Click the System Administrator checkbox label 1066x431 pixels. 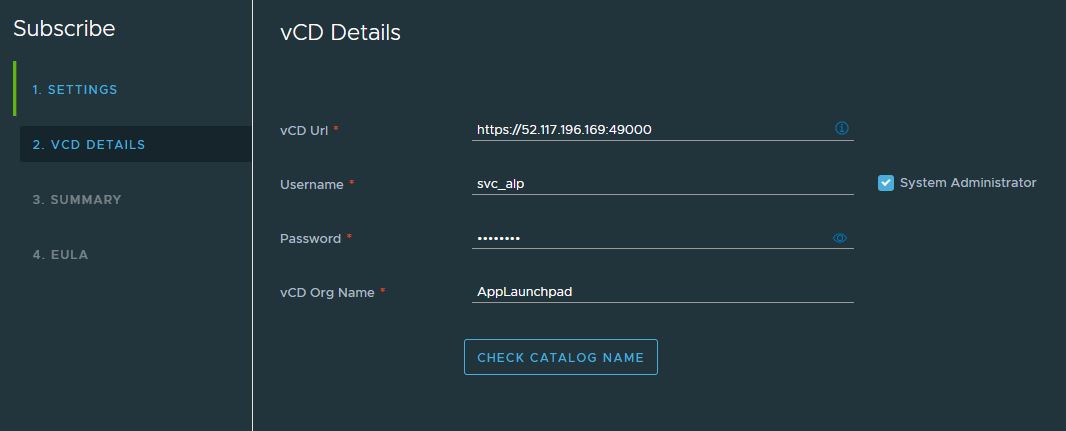(x=967, y=183)
